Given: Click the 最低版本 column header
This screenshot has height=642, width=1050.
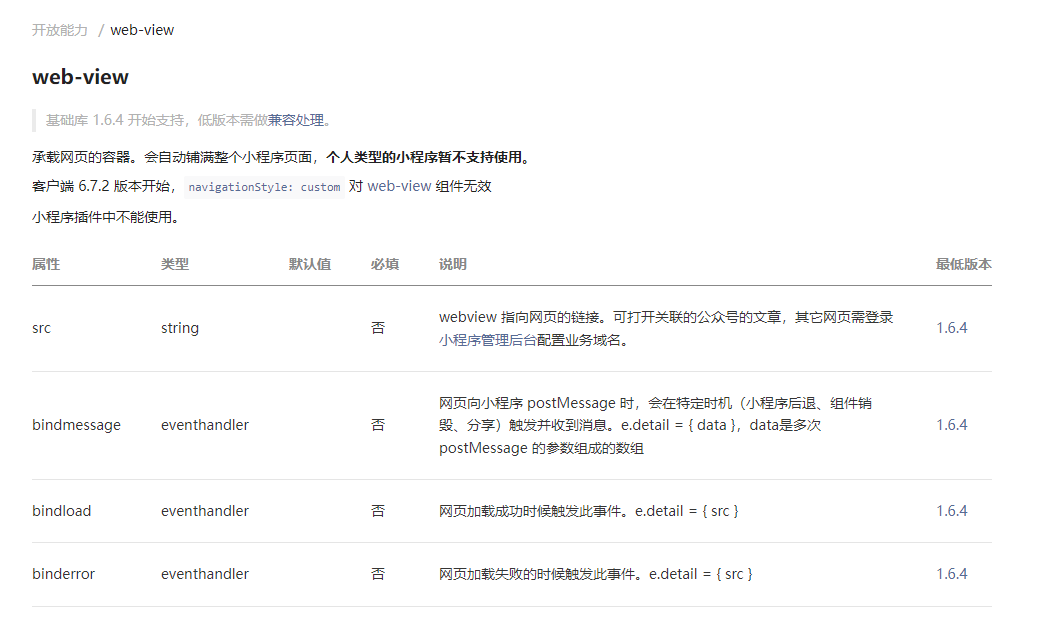Looking at the screenshot, I should pos(963,264).
